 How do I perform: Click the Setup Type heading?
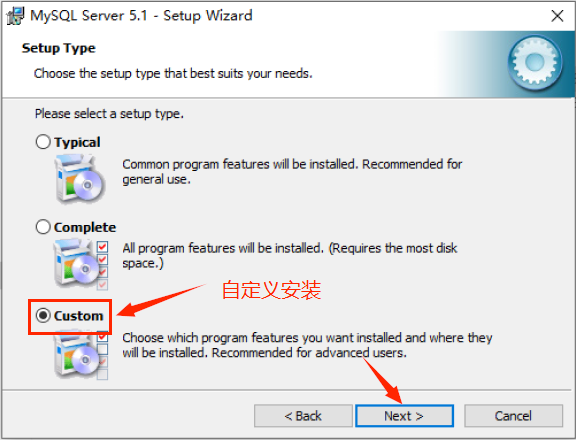[59, 48]
